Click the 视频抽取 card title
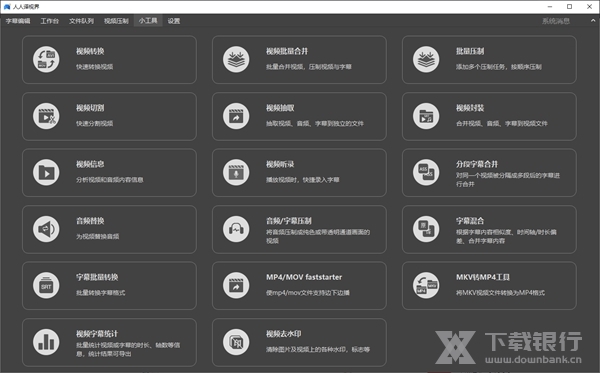The image size is (600, 373). pyautogui.click(x=280, y=108)
